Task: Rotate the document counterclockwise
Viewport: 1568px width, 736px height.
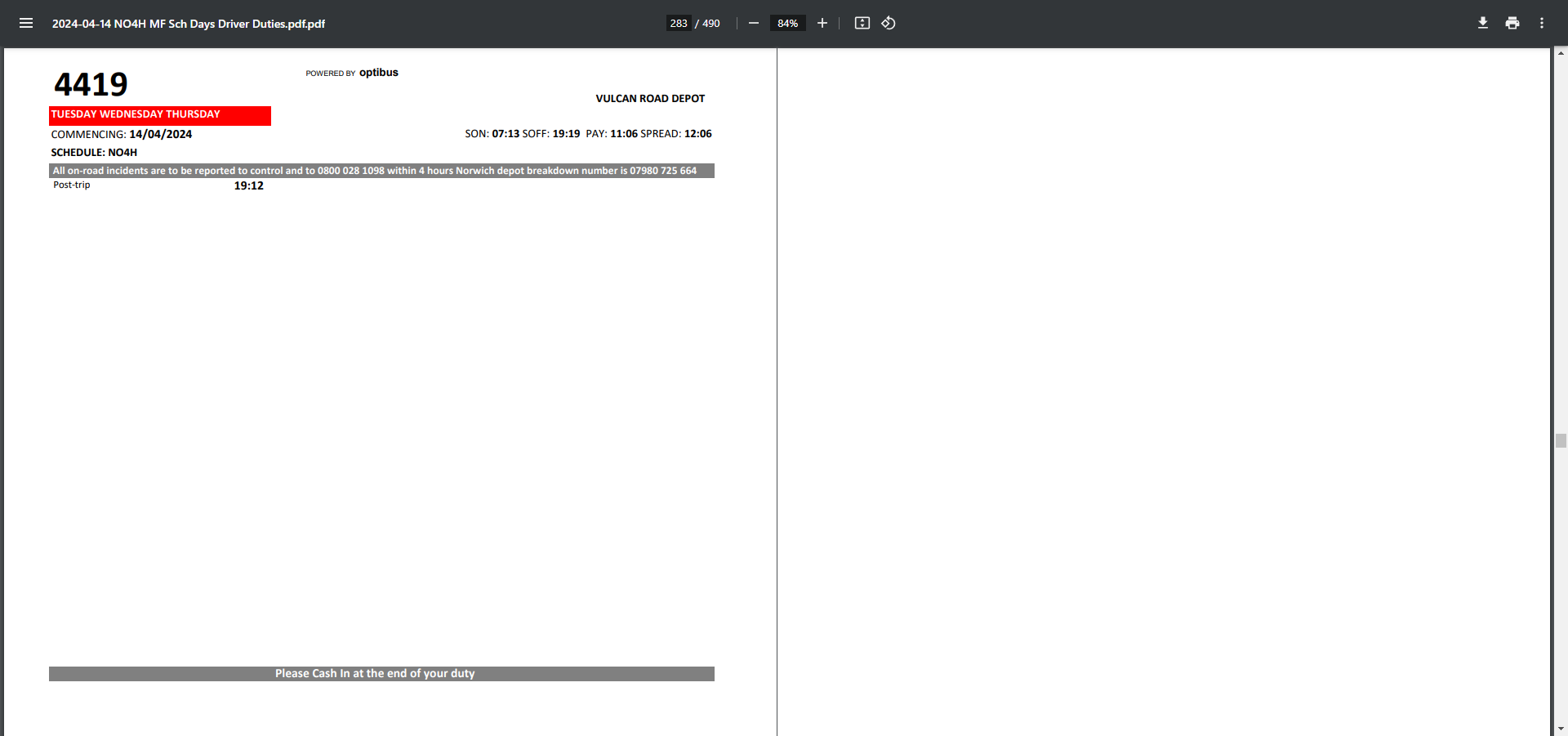Action: [x=889, y=23]
